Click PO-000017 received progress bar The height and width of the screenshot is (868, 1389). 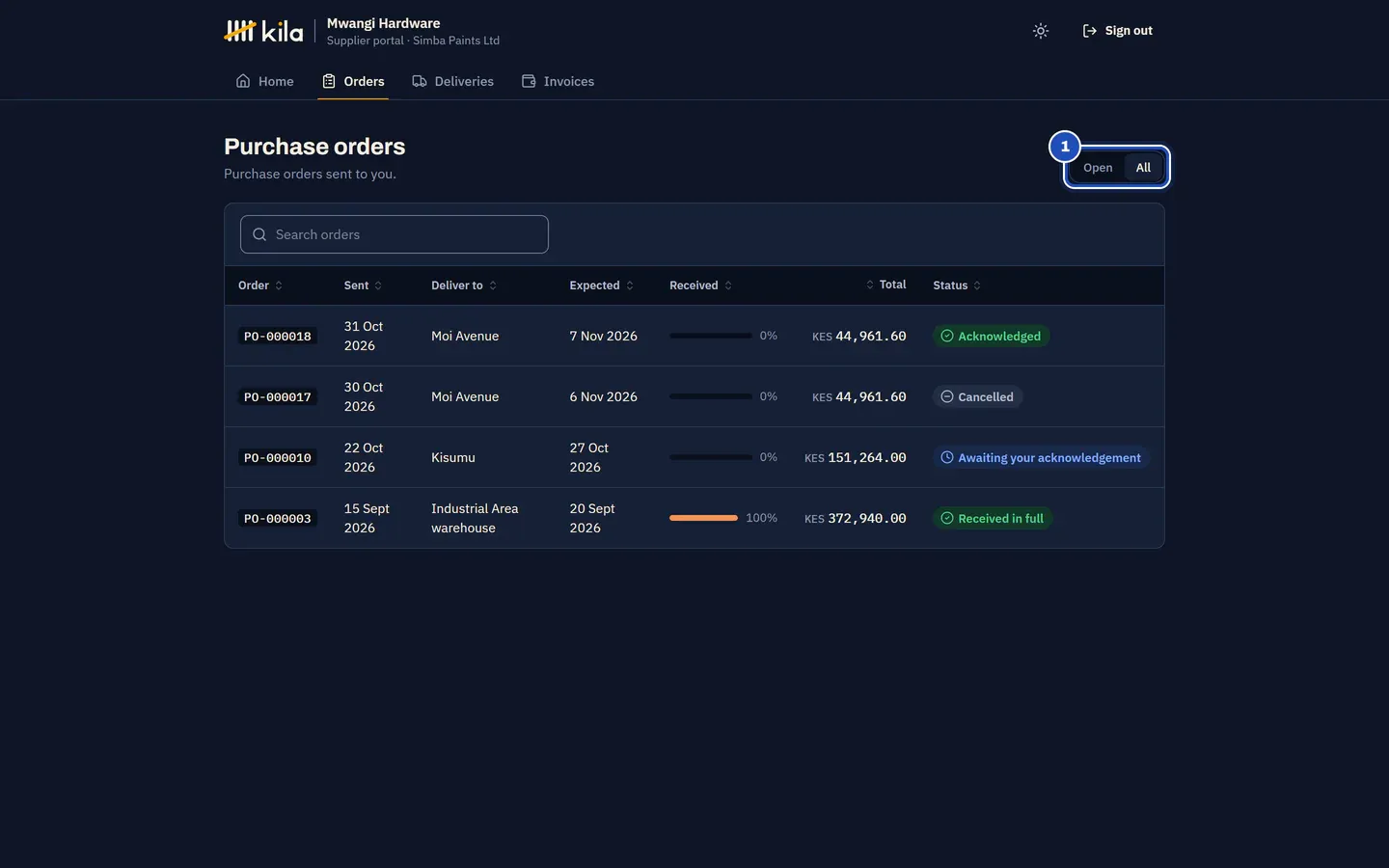tap(711, 396)
